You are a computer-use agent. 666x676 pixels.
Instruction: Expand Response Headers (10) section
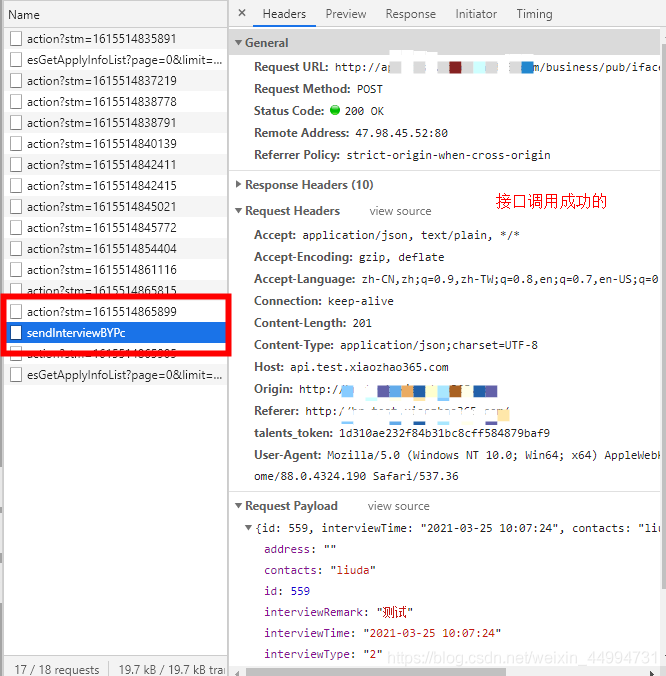tap(238, 185)
